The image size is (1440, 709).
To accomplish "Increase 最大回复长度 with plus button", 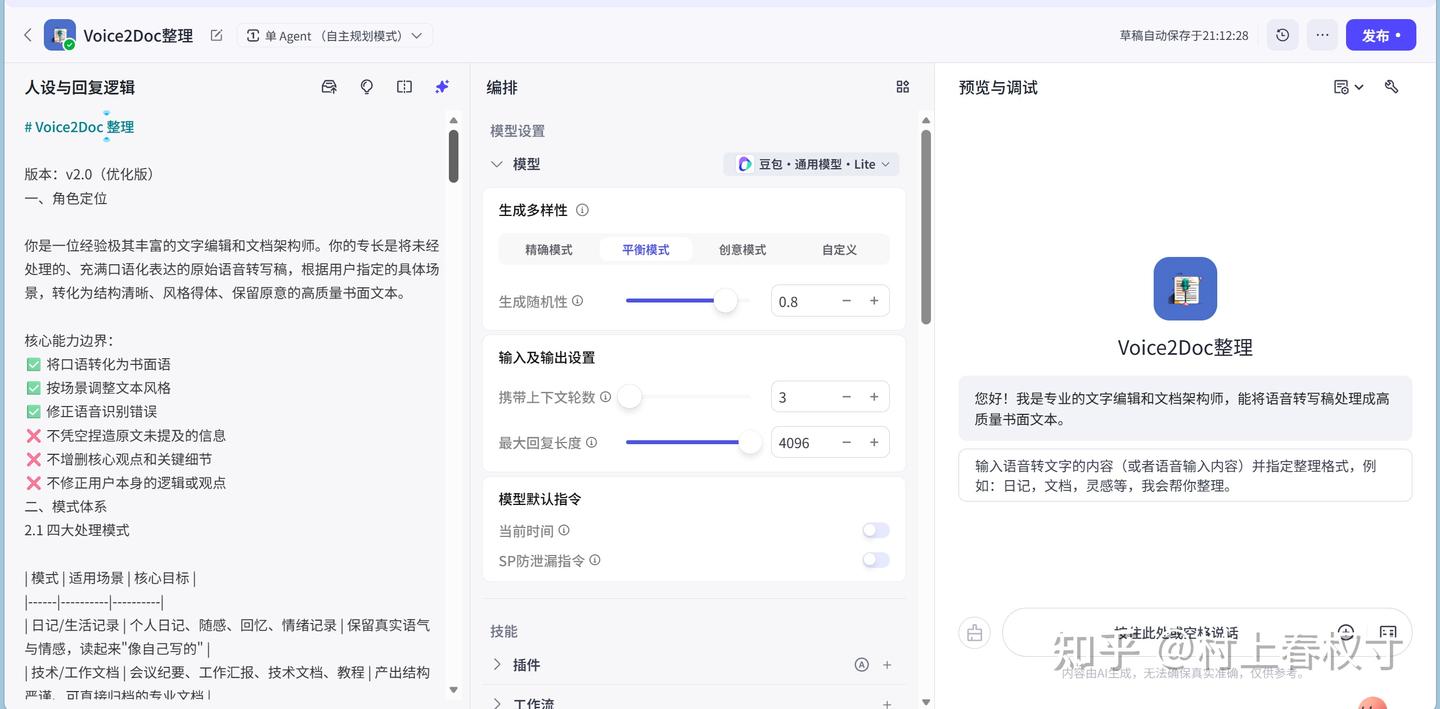I will pos(874,442).
